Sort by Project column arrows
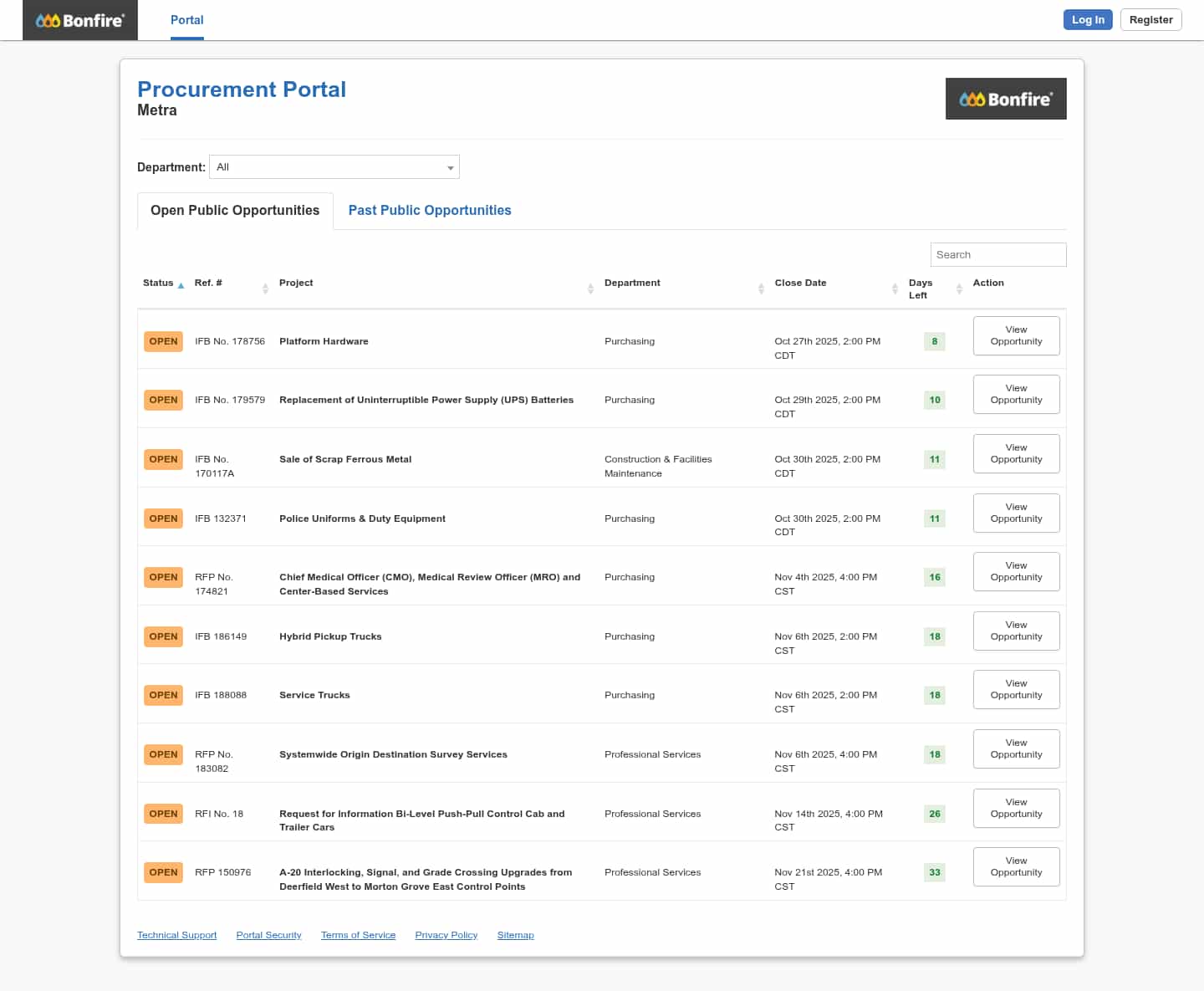This screenshot has height=991, width=1204. pos(590,289)
